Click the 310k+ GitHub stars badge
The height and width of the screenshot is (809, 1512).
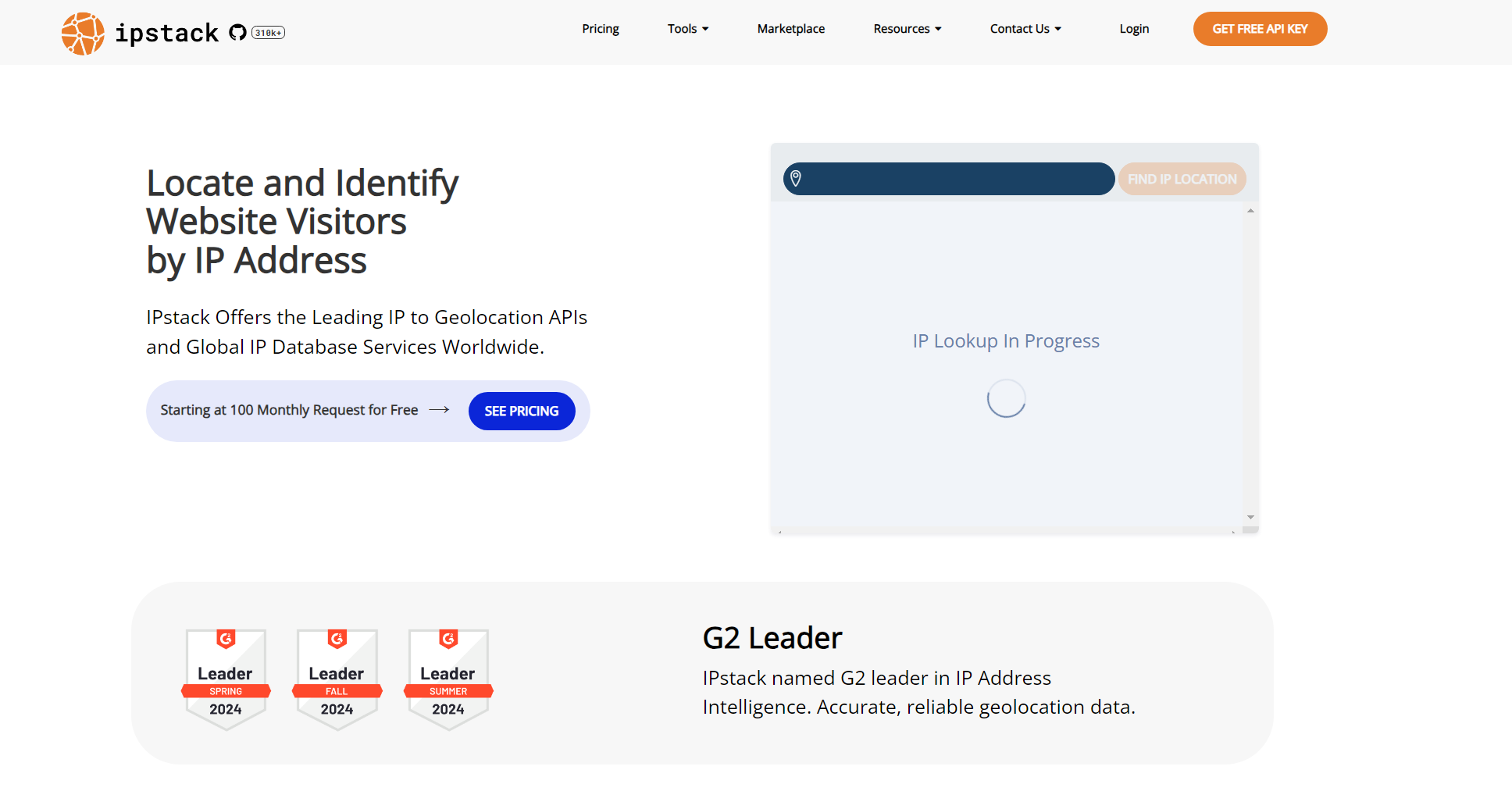(x=268, y=33)
